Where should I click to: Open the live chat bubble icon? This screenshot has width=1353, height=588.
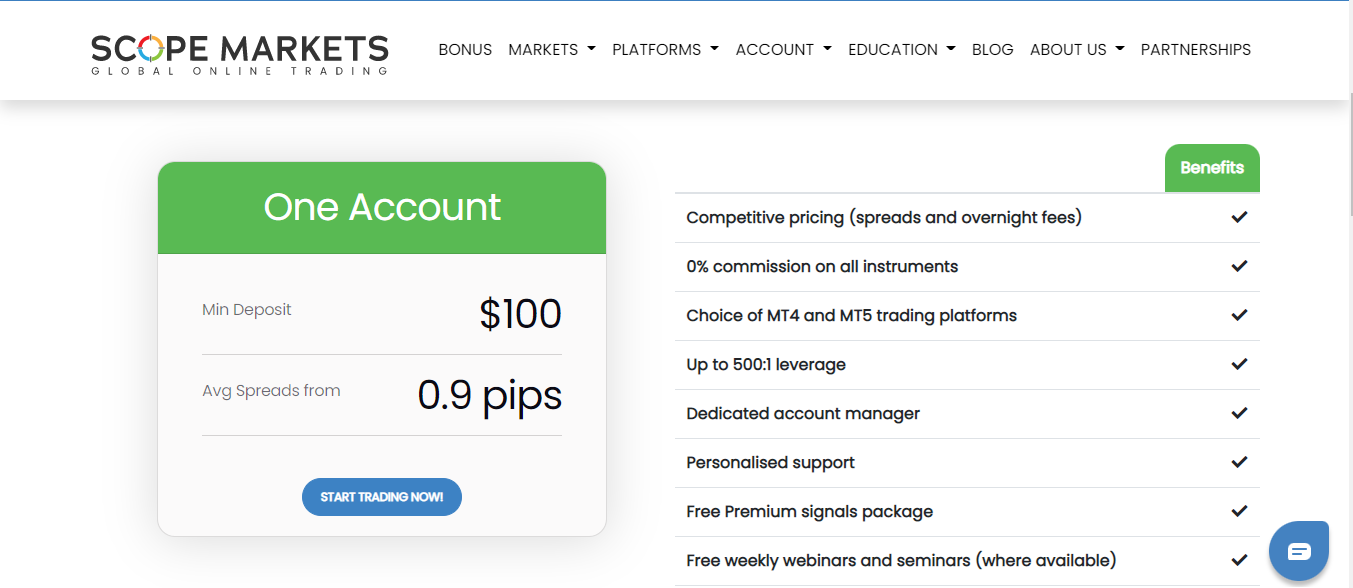(x=1299, y=551)
